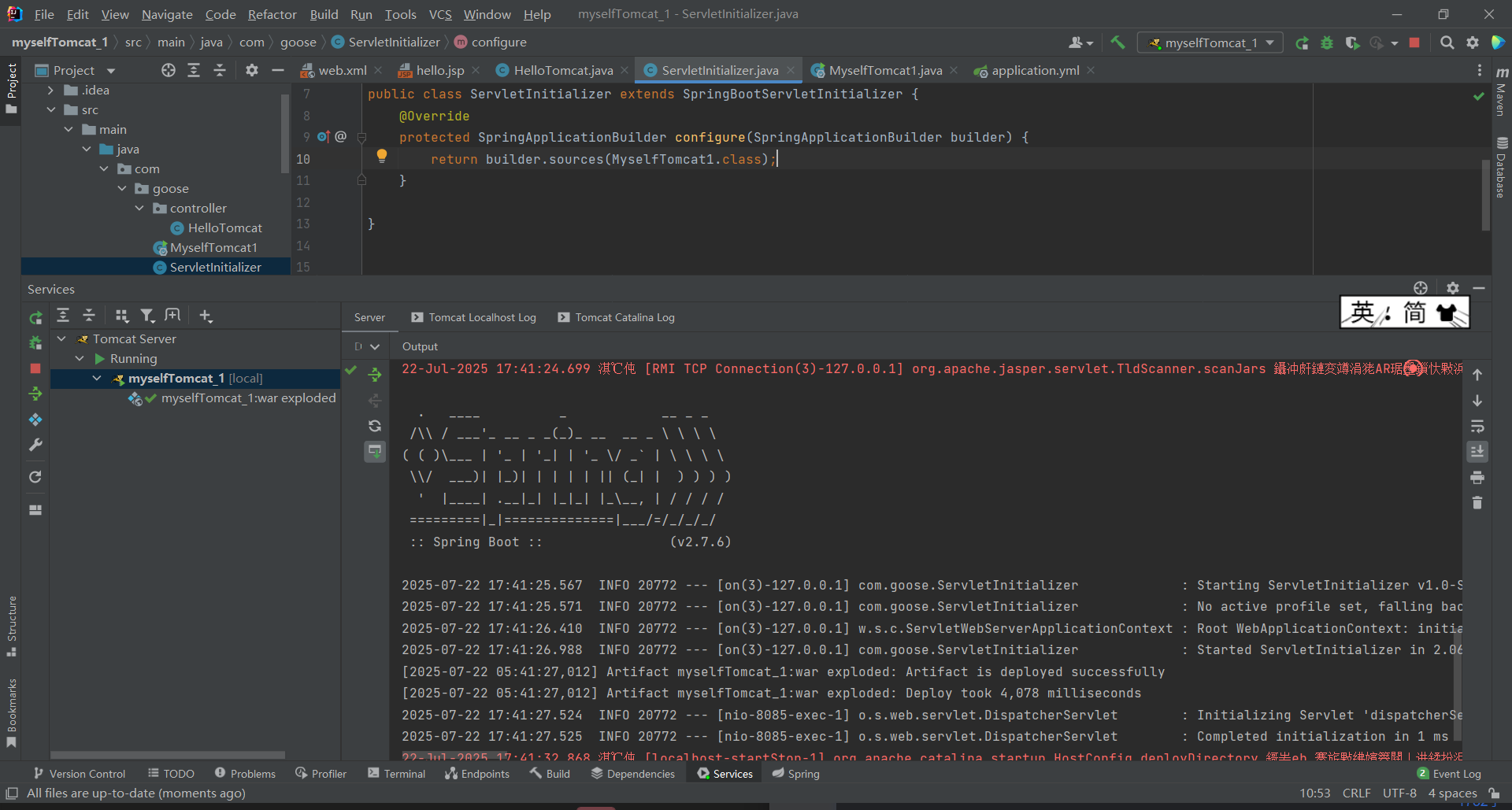Toggle scroll to end of console
The width and height of the screenshot is (1512, 810).
(1477, 452)
